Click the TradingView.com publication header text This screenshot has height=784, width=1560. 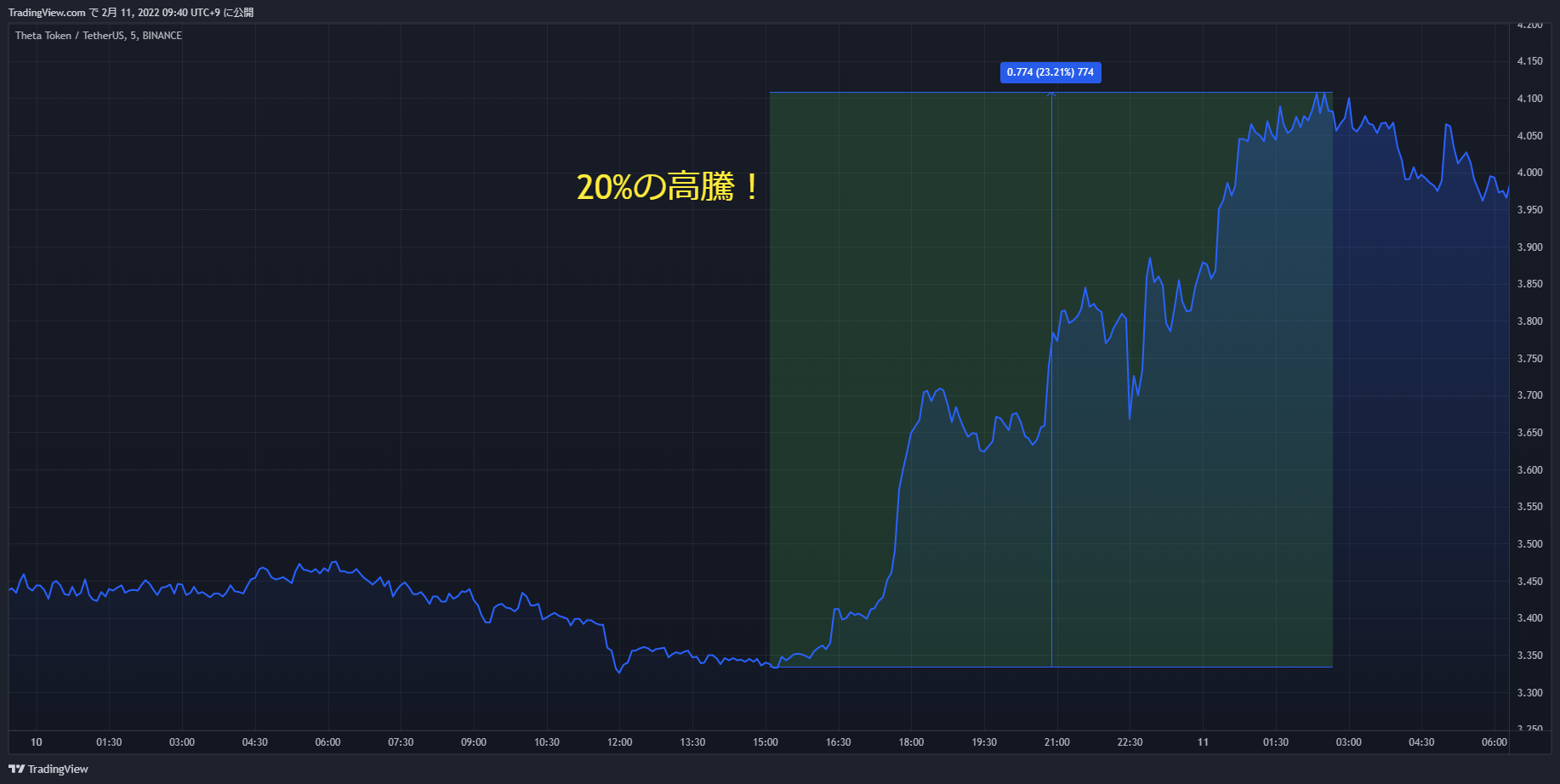(131, 13)
